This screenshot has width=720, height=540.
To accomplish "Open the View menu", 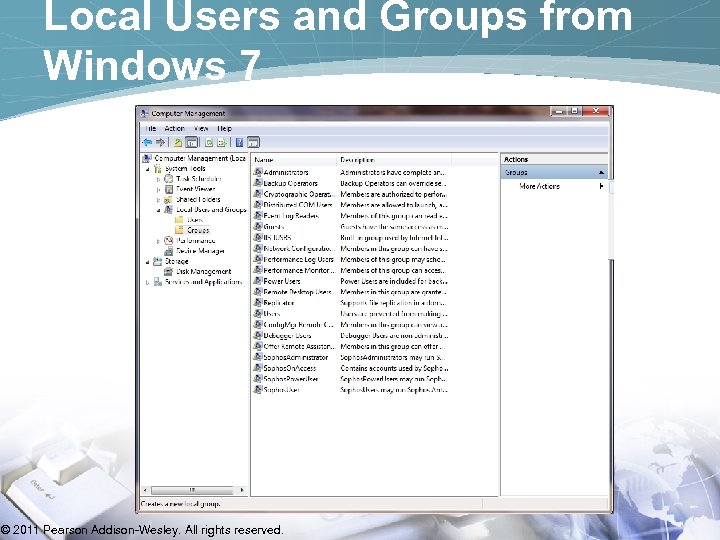I will [201, 129].
